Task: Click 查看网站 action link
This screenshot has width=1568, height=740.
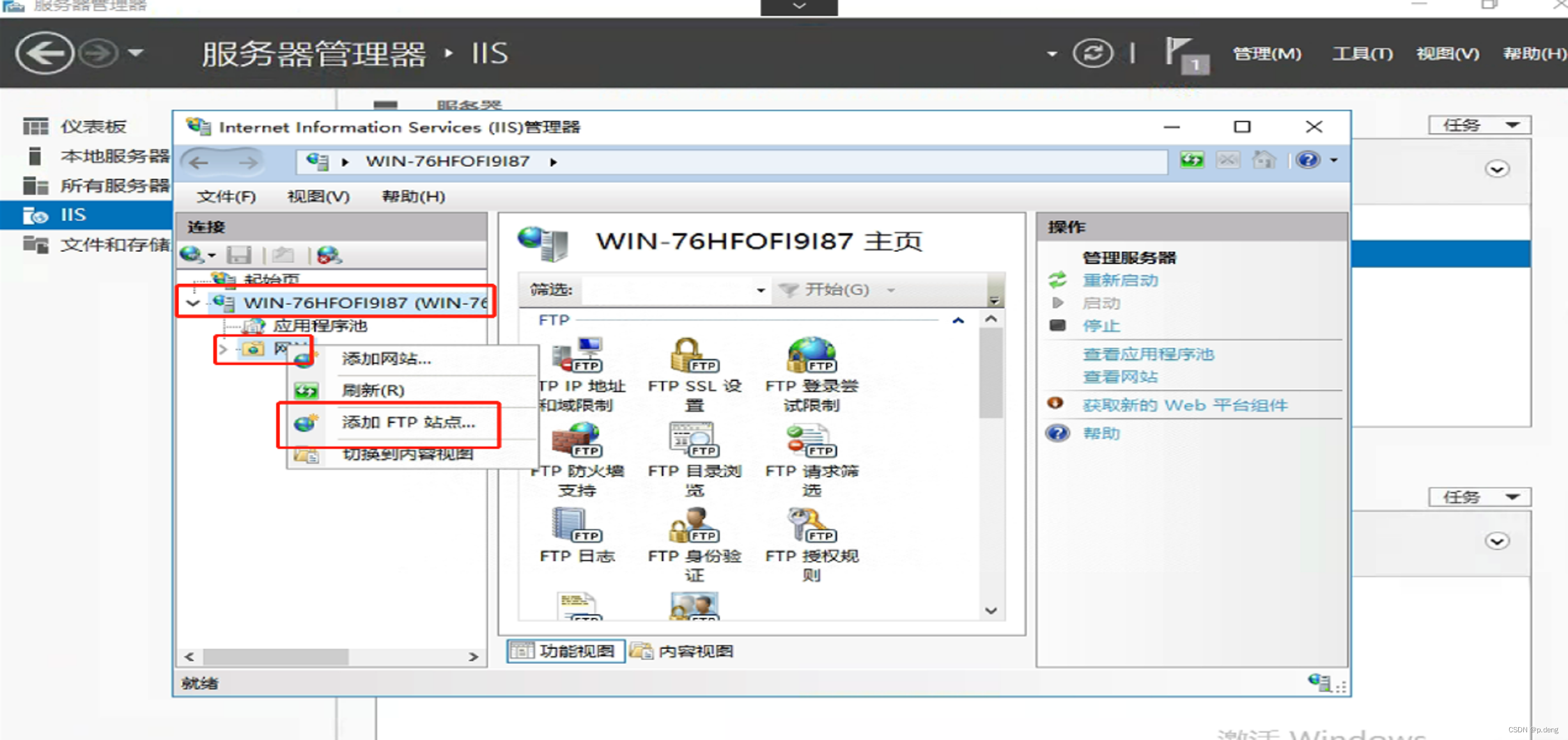Action: 1120,377
